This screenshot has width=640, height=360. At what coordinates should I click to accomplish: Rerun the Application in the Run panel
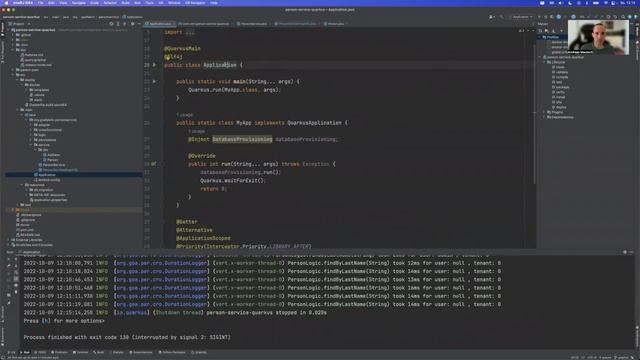click(x=9, y=259)
